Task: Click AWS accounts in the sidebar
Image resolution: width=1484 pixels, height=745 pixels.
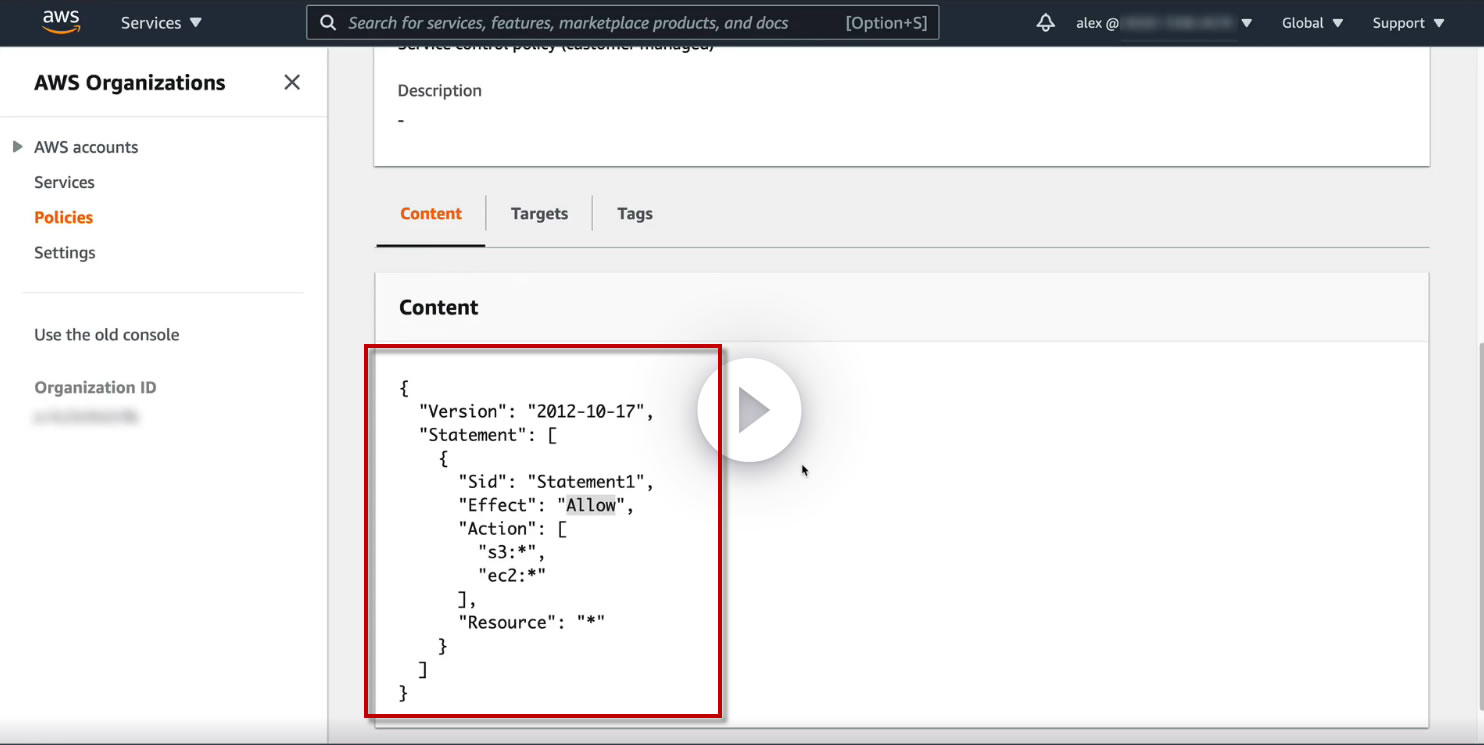Action: coord(86,147)
